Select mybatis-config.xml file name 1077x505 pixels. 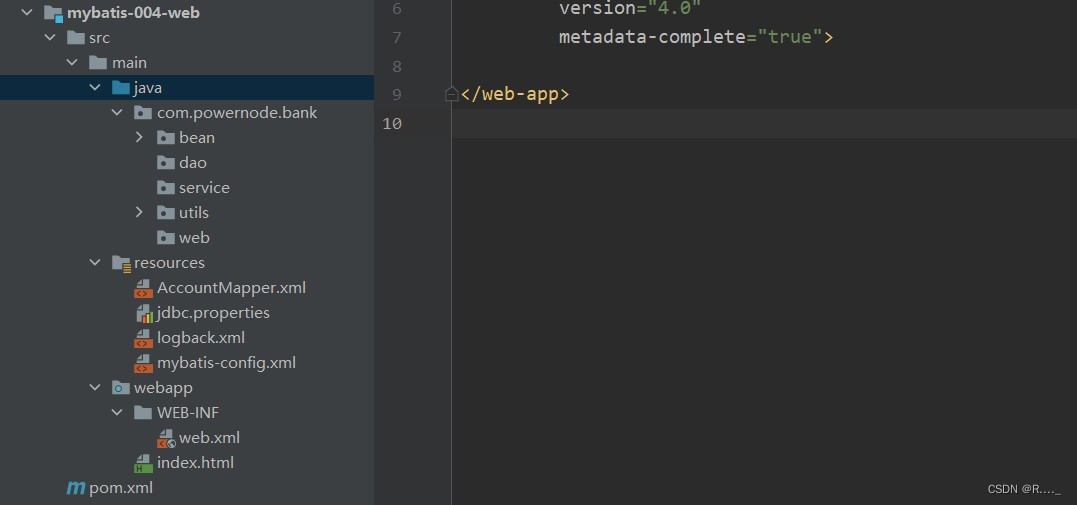click(227, 363)
